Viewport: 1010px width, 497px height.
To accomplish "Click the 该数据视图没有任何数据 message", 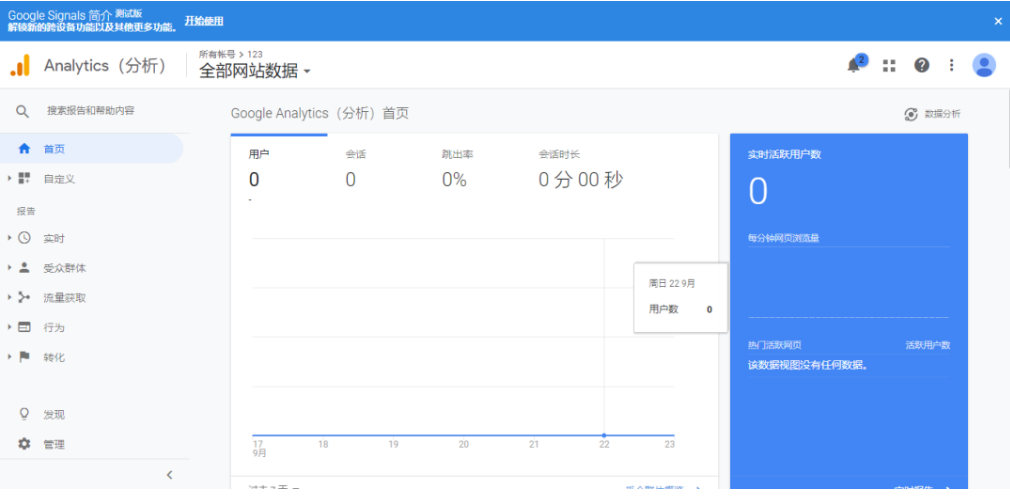I will pos(808,365).
